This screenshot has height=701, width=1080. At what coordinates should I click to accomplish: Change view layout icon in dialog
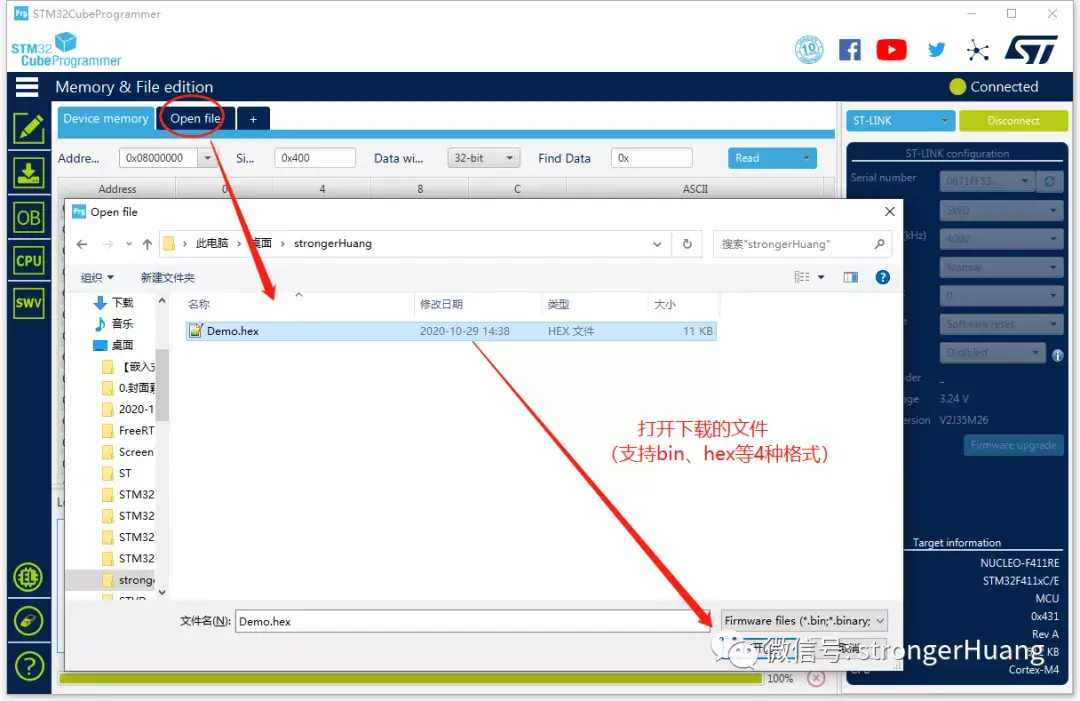point(802,277)
